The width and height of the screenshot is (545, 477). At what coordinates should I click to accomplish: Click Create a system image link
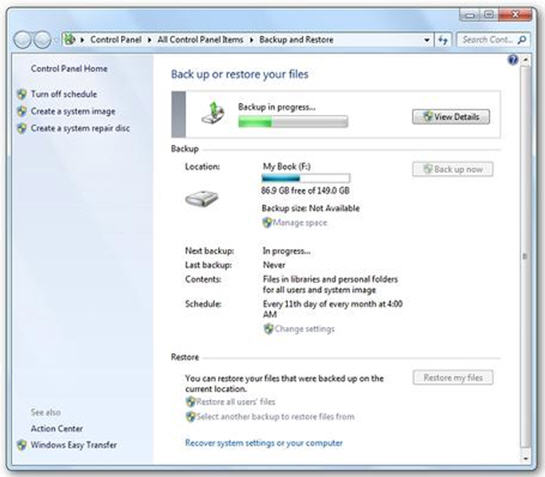73,111
